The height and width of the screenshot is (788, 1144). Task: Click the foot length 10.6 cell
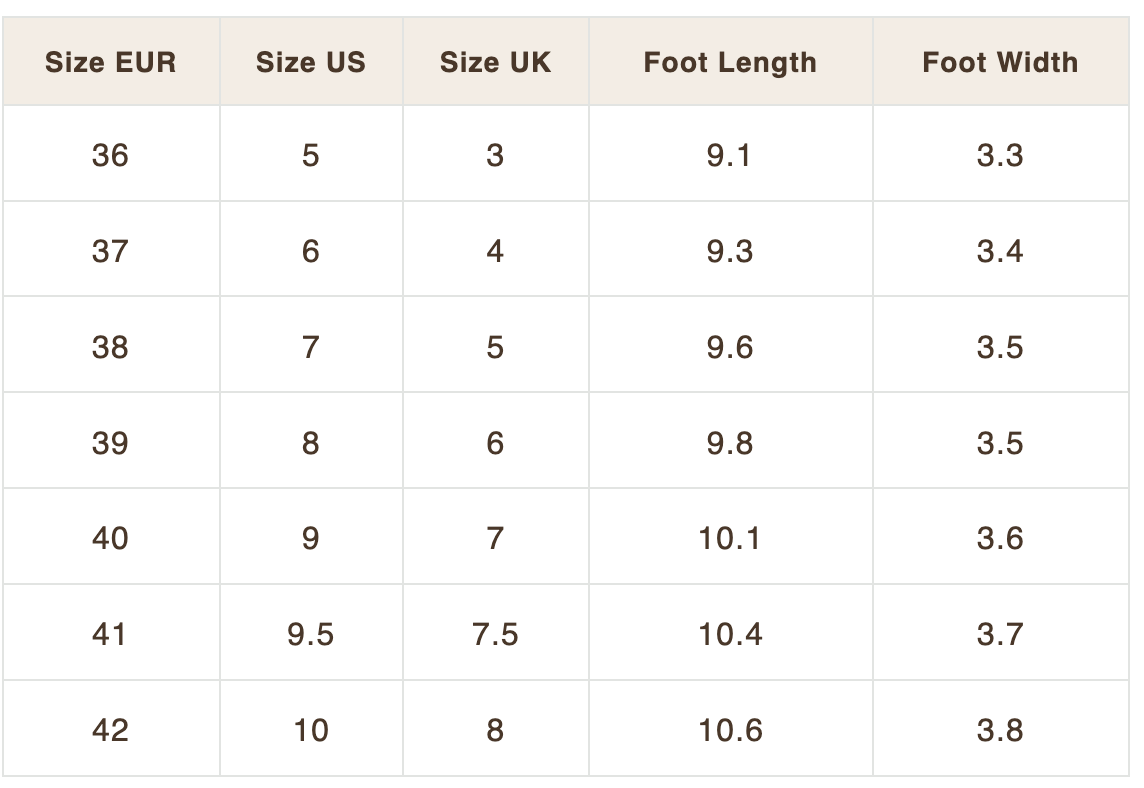730,729
